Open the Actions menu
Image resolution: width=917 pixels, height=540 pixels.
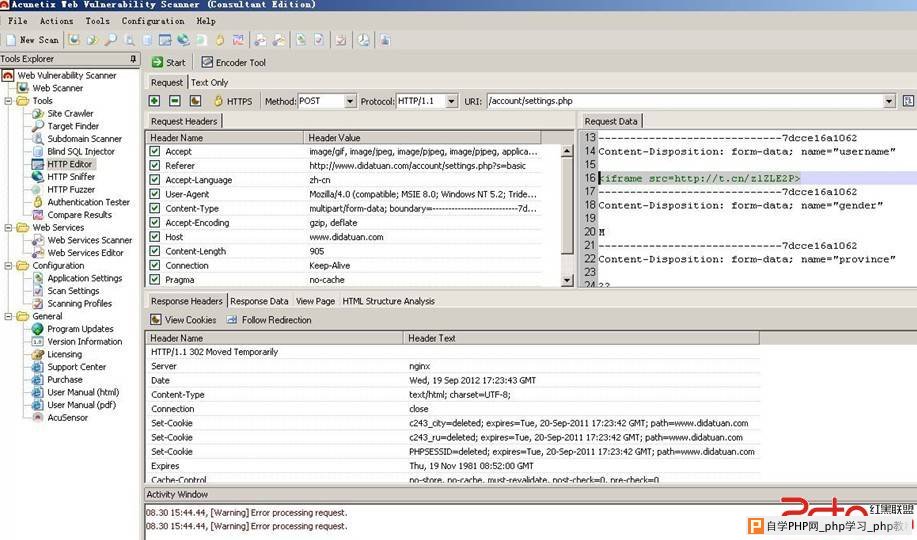click(x=57, y=20)
